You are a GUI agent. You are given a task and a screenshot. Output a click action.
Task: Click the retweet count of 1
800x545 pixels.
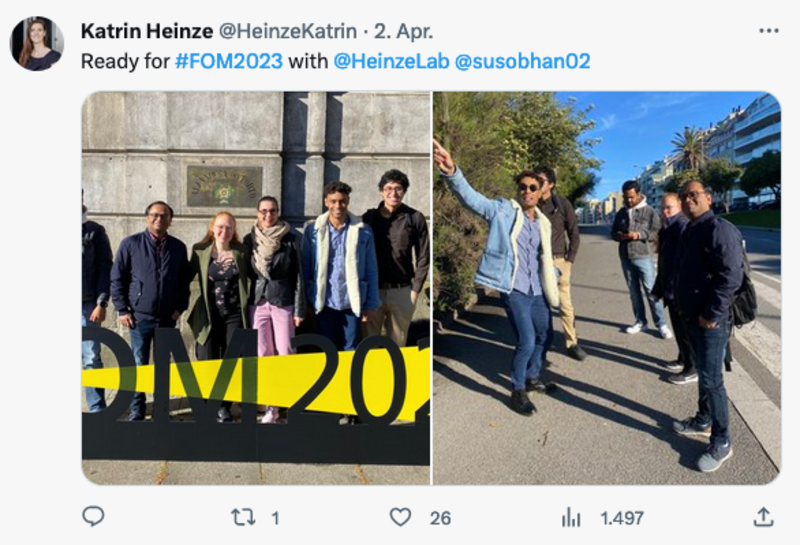pos(275,518)
